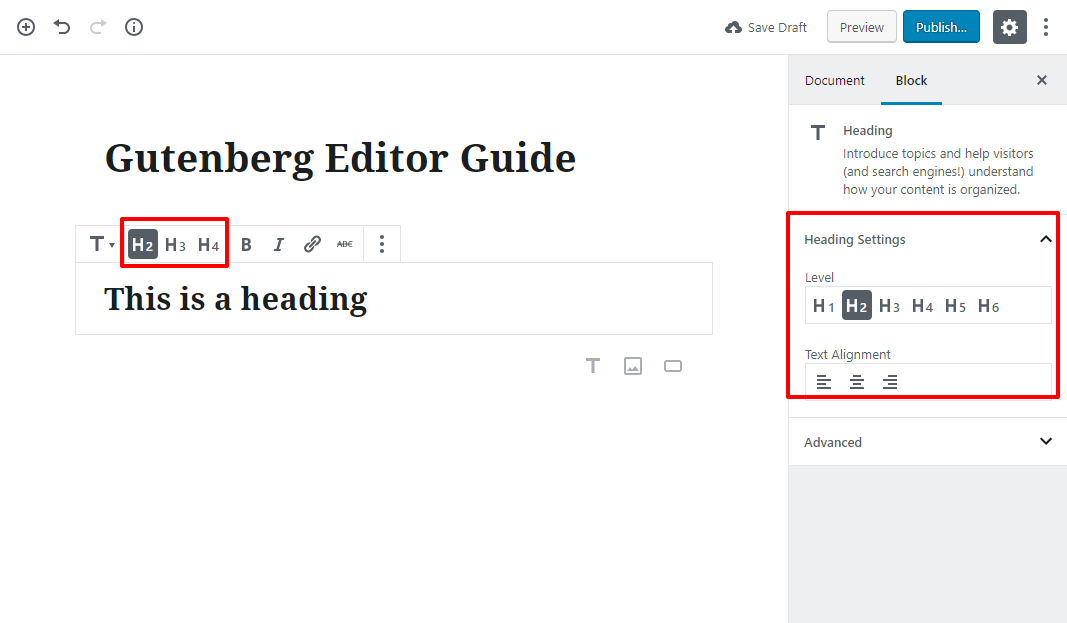Viewport: 1067px width, 623px height.
Task: Click Save Draft
Action: 766,27
